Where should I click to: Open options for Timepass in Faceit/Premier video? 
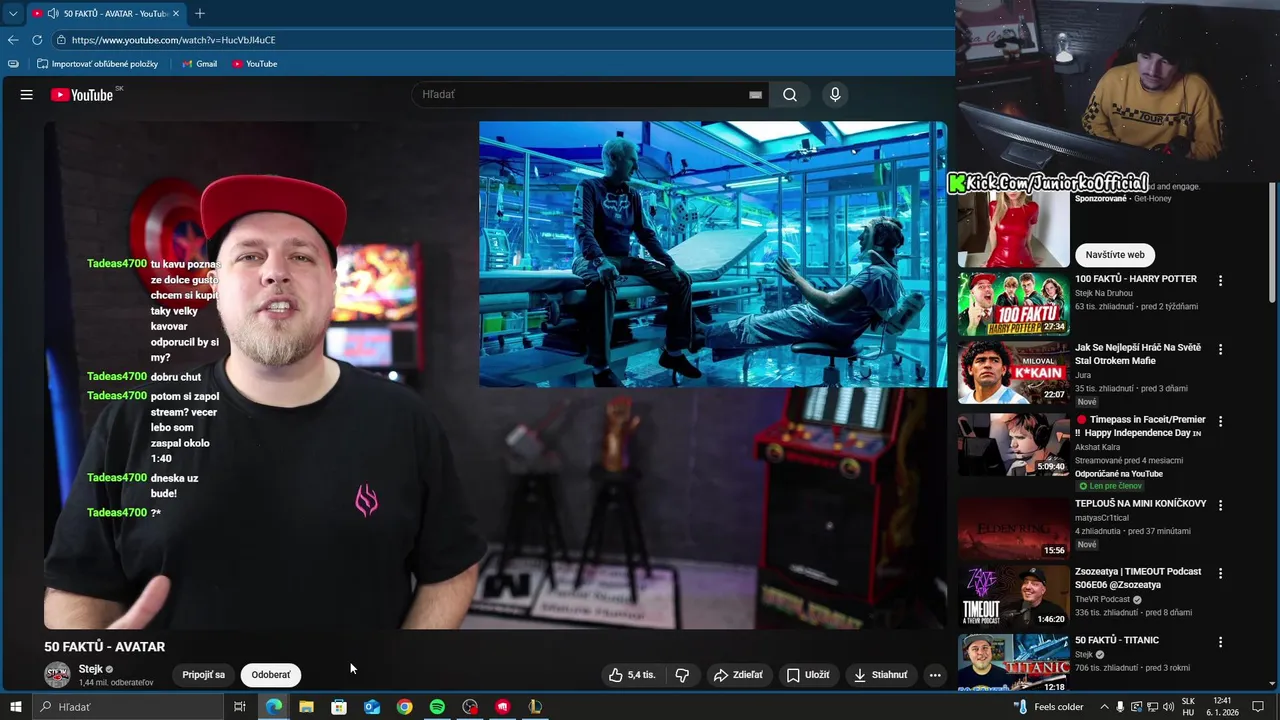coord(1220,422)
